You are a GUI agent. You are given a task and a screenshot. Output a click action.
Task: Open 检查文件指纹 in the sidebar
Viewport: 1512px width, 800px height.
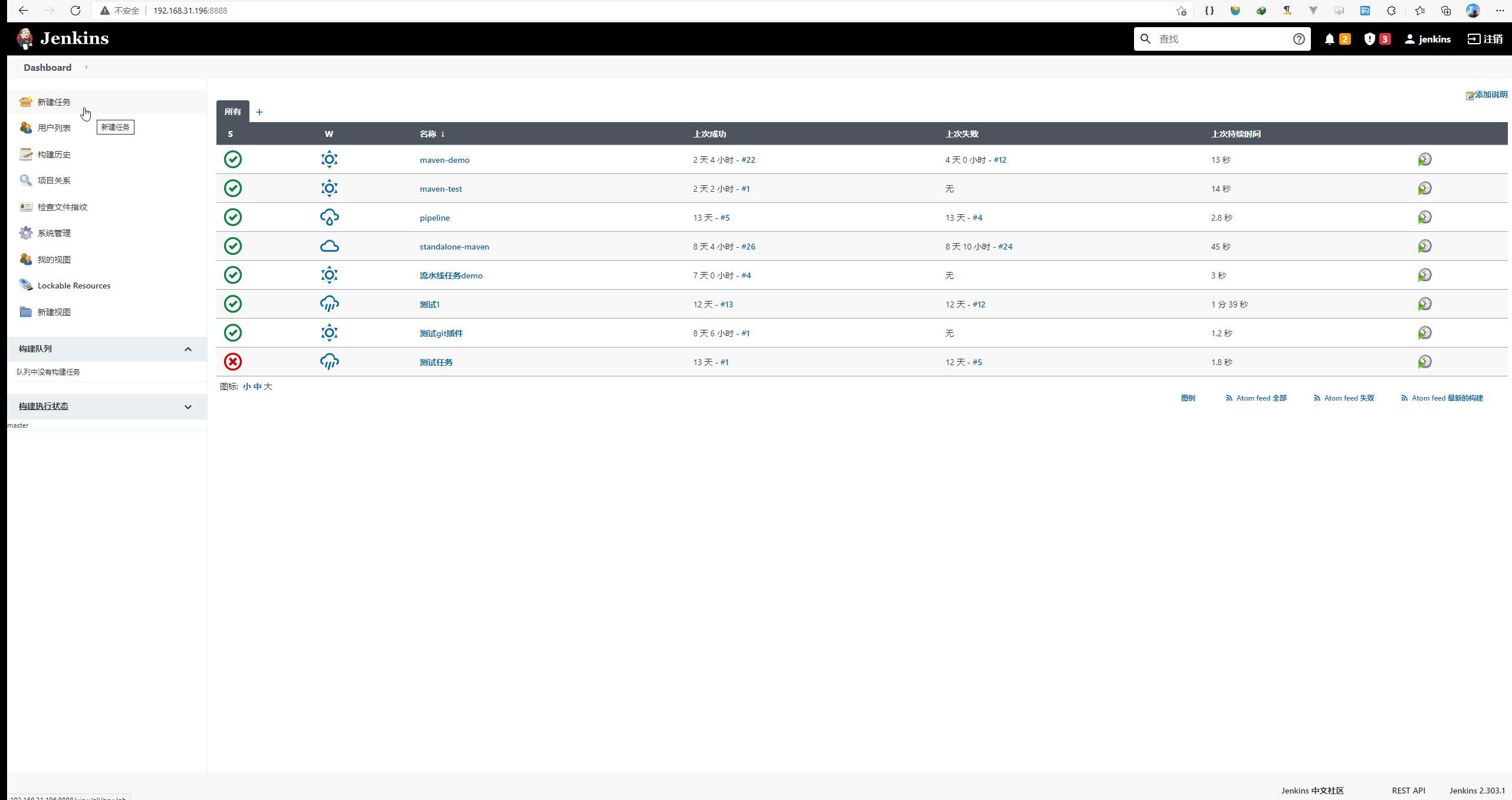[x=62, y=207]
